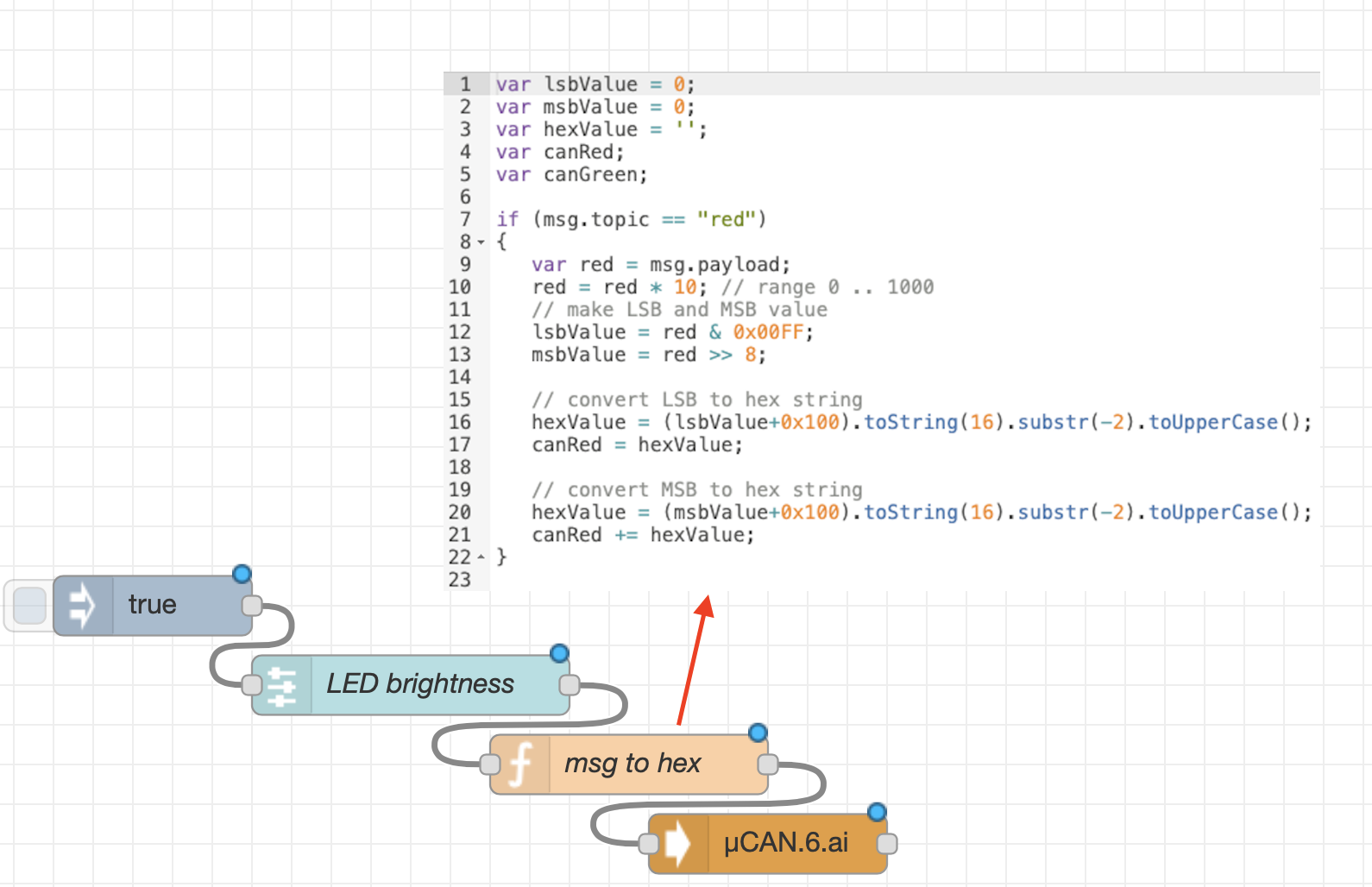Click line number 14 in gutter
This screenshot has height=887, width=1372.
[x=460, y=377]
